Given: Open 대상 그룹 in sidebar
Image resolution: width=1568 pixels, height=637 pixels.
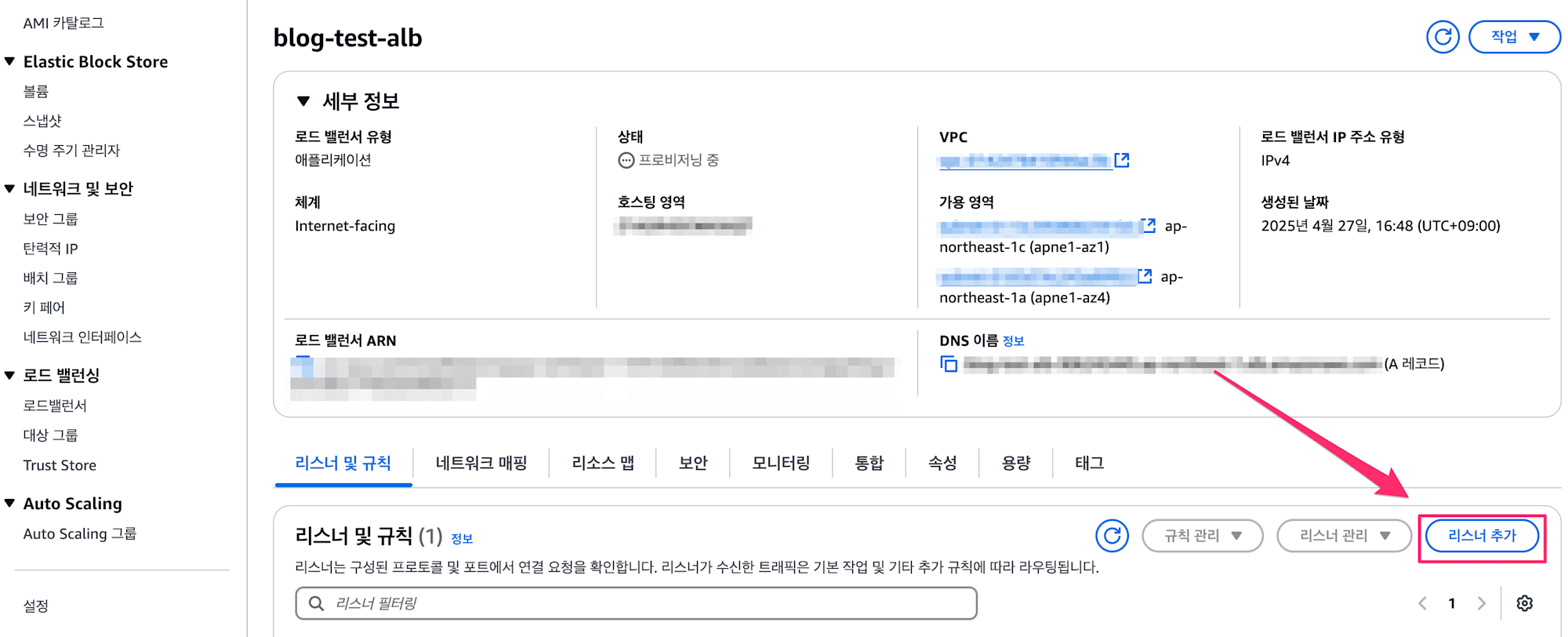Looking at the screenshot, I should (50, 435).
